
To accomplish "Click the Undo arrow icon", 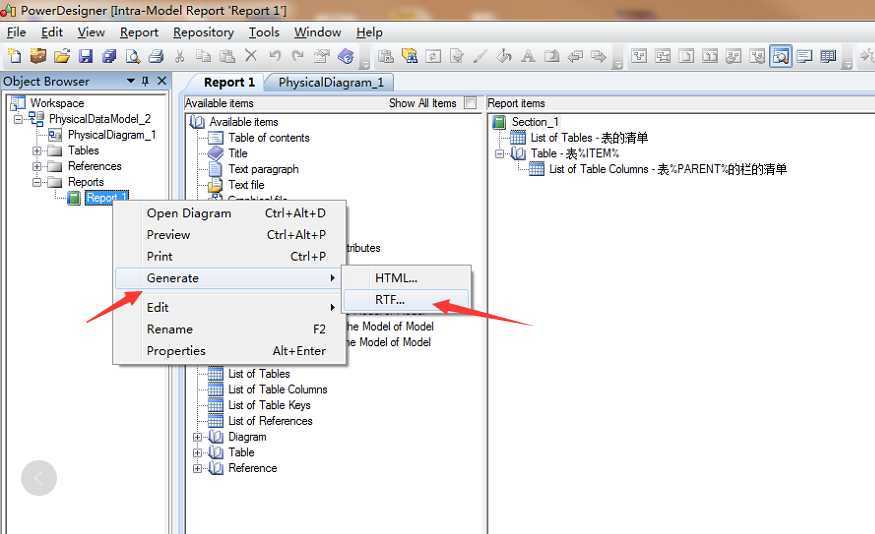I will tap(275, 56).
